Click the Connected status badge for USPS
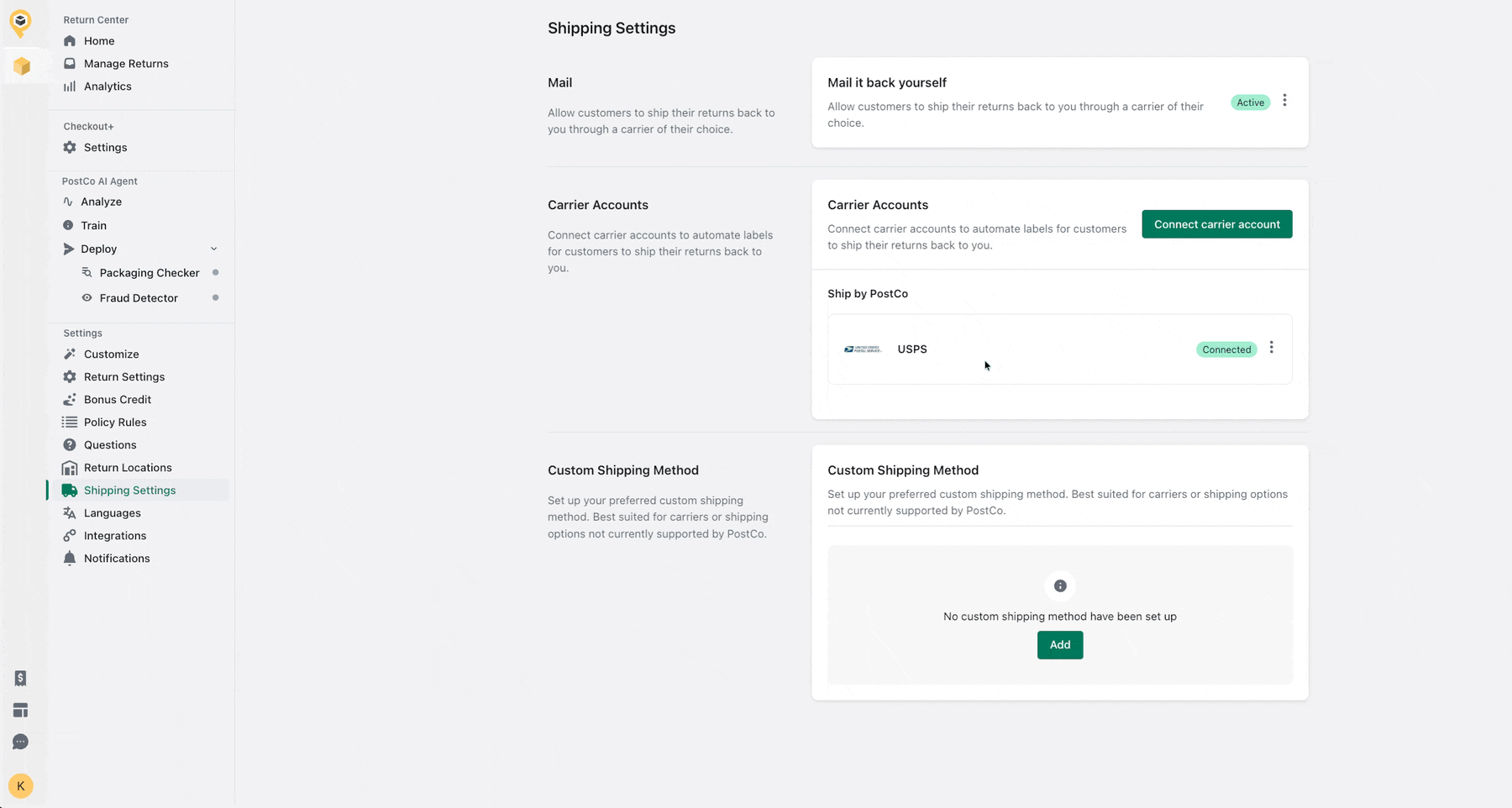Image resolution: width=1512 pixels, height=808 pixels. [1226, 349]
